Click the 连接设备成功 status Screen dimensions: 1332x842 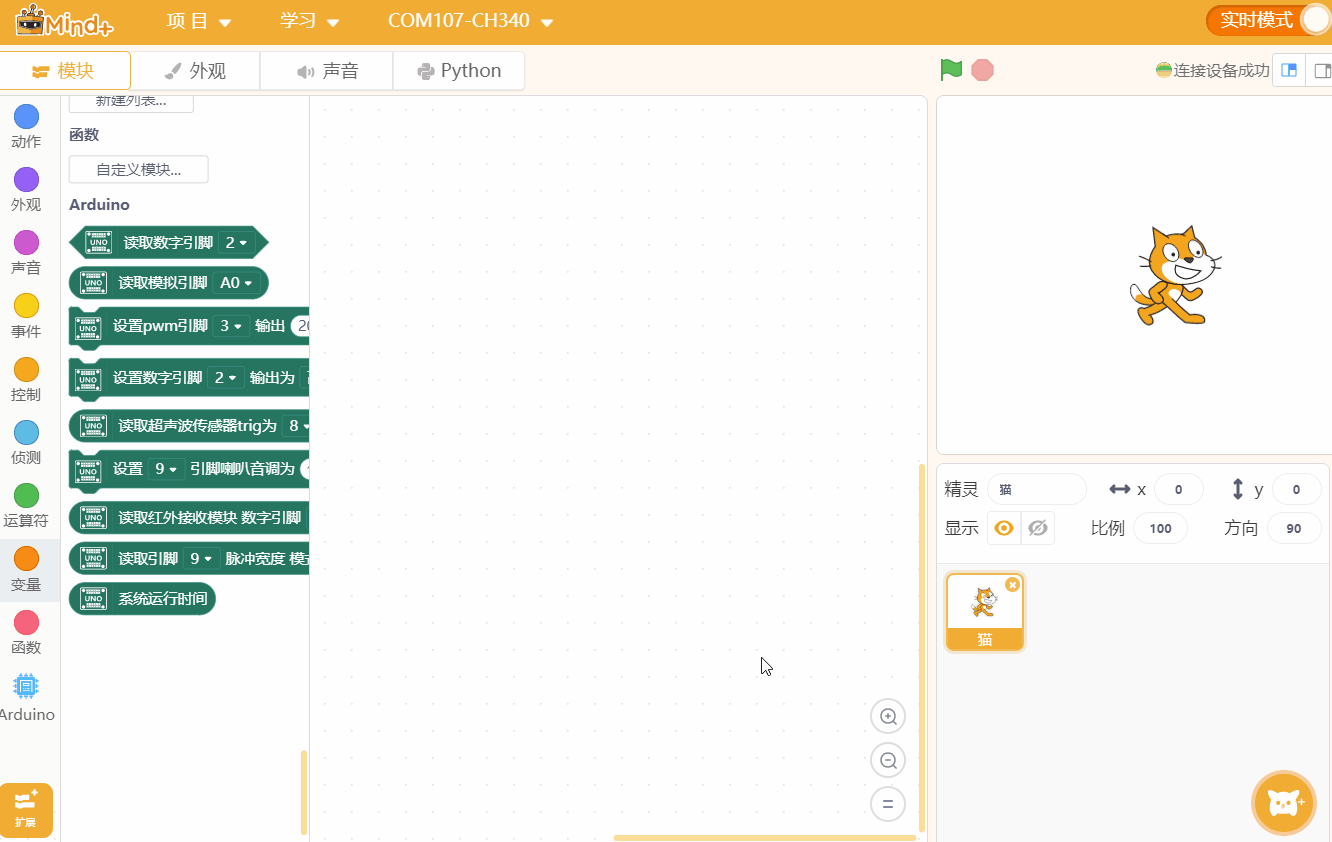tap(1212, 71)
